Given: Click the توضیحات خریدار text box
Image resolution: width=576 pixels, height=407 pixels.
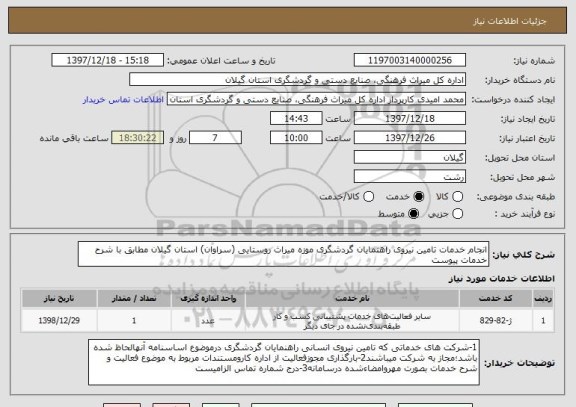Looking at the screenshot, I should point(284,362).
